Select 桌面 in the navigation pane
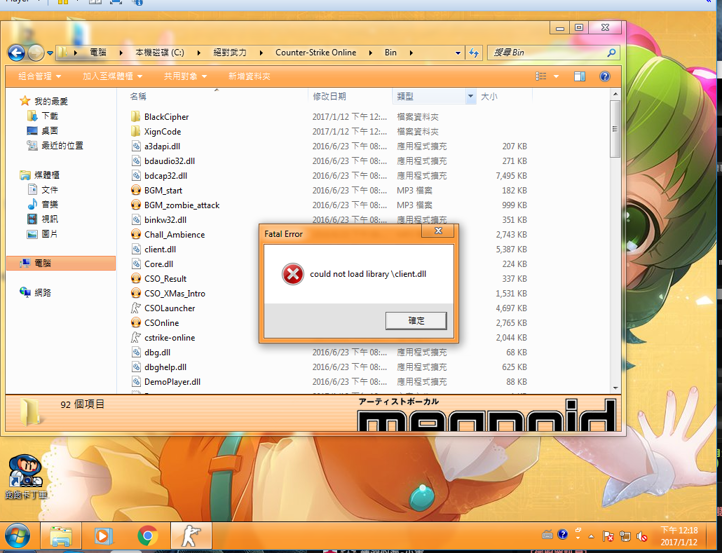 (x=42, y=130)
